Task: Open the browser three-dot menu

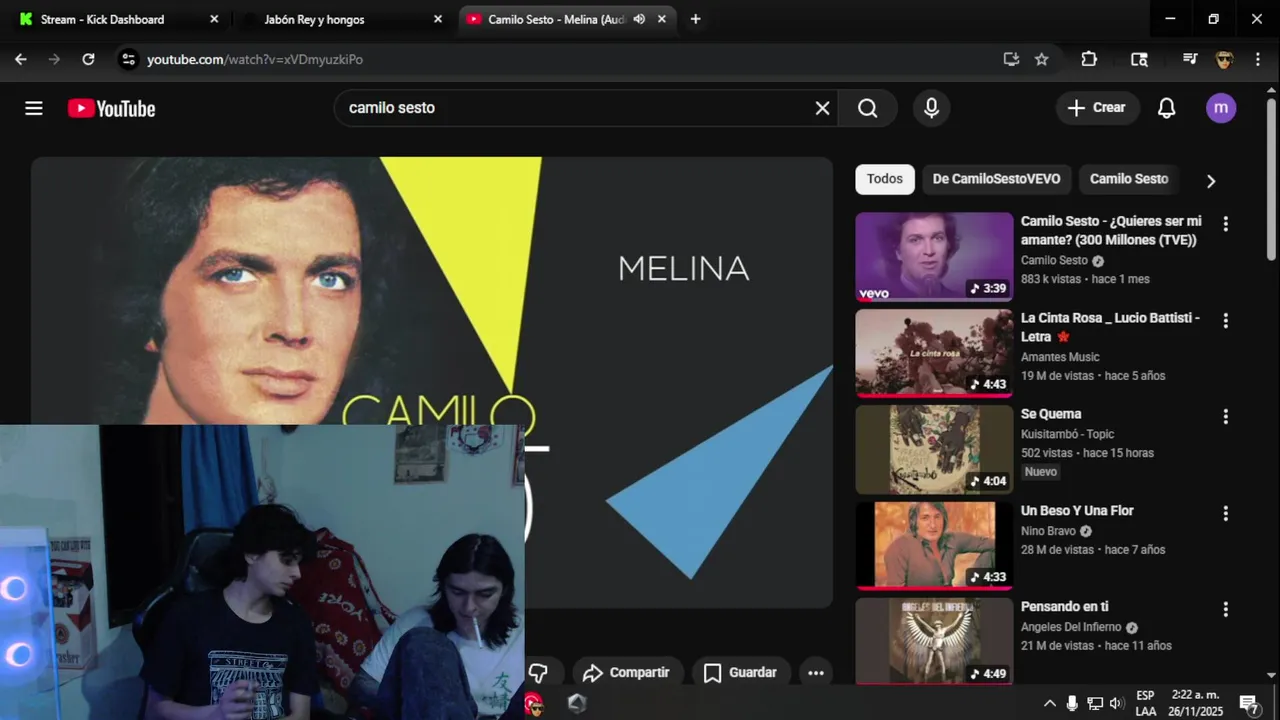Action: (x=1257, y=59)
